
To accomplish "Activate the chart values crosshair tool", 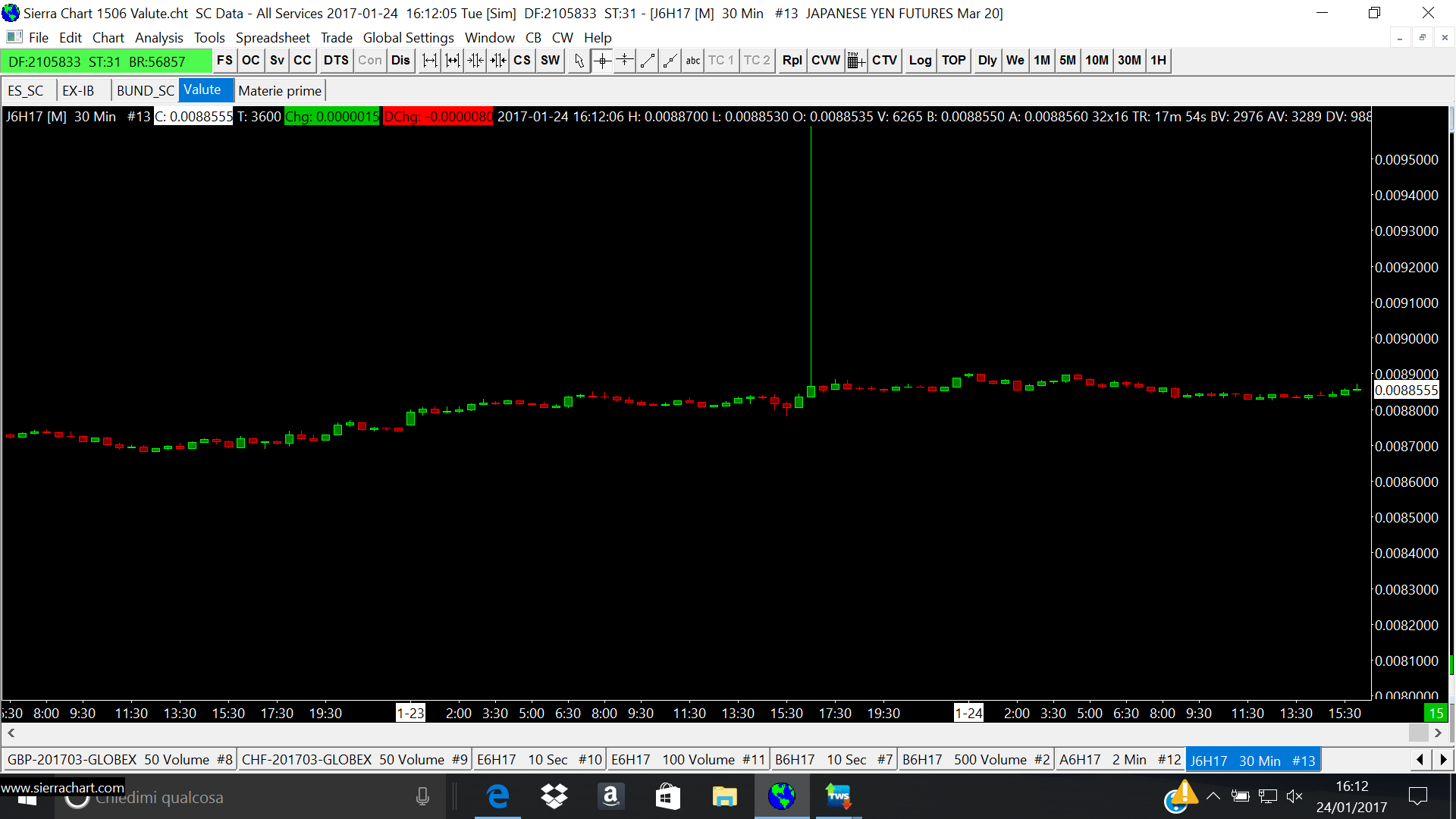I will pos(602,61).
